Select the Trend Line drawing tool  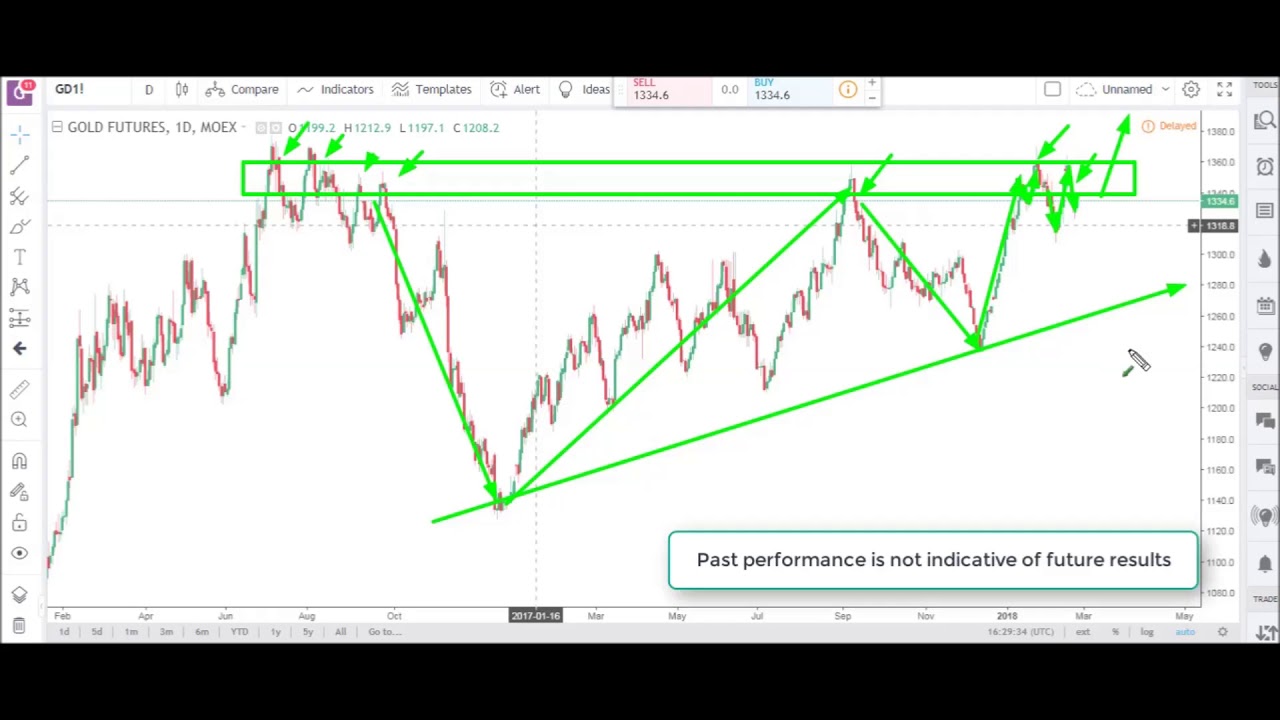click(19, 165)
